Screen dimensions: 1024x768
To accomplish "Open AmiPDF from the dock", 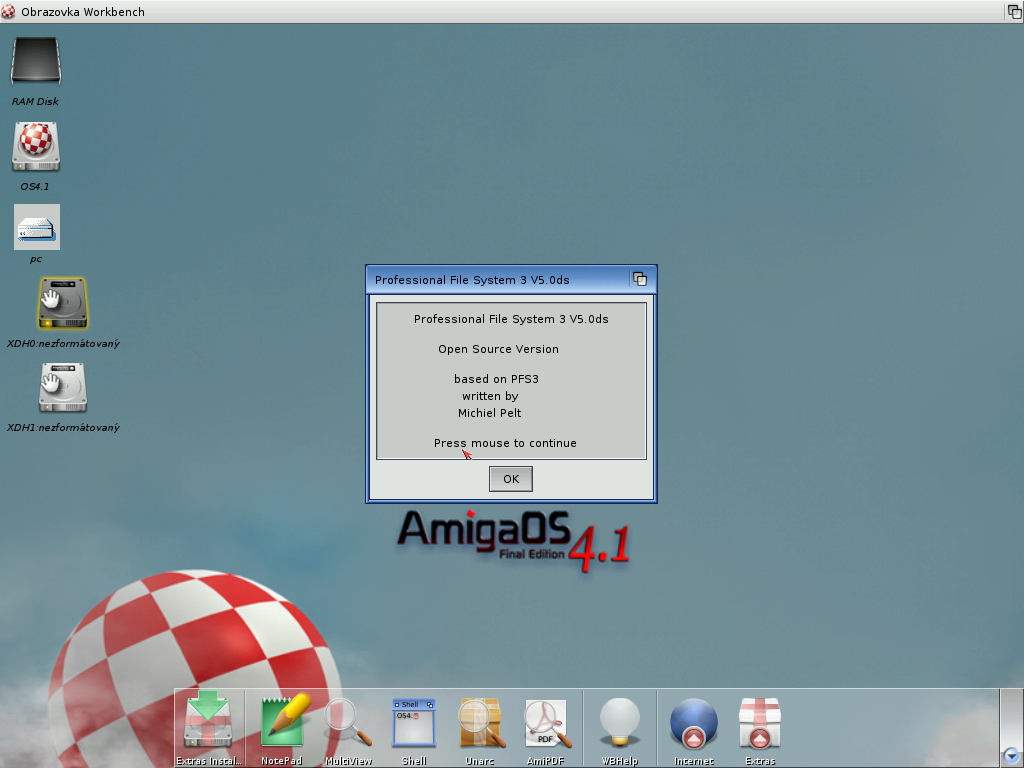I will point(546,722).
